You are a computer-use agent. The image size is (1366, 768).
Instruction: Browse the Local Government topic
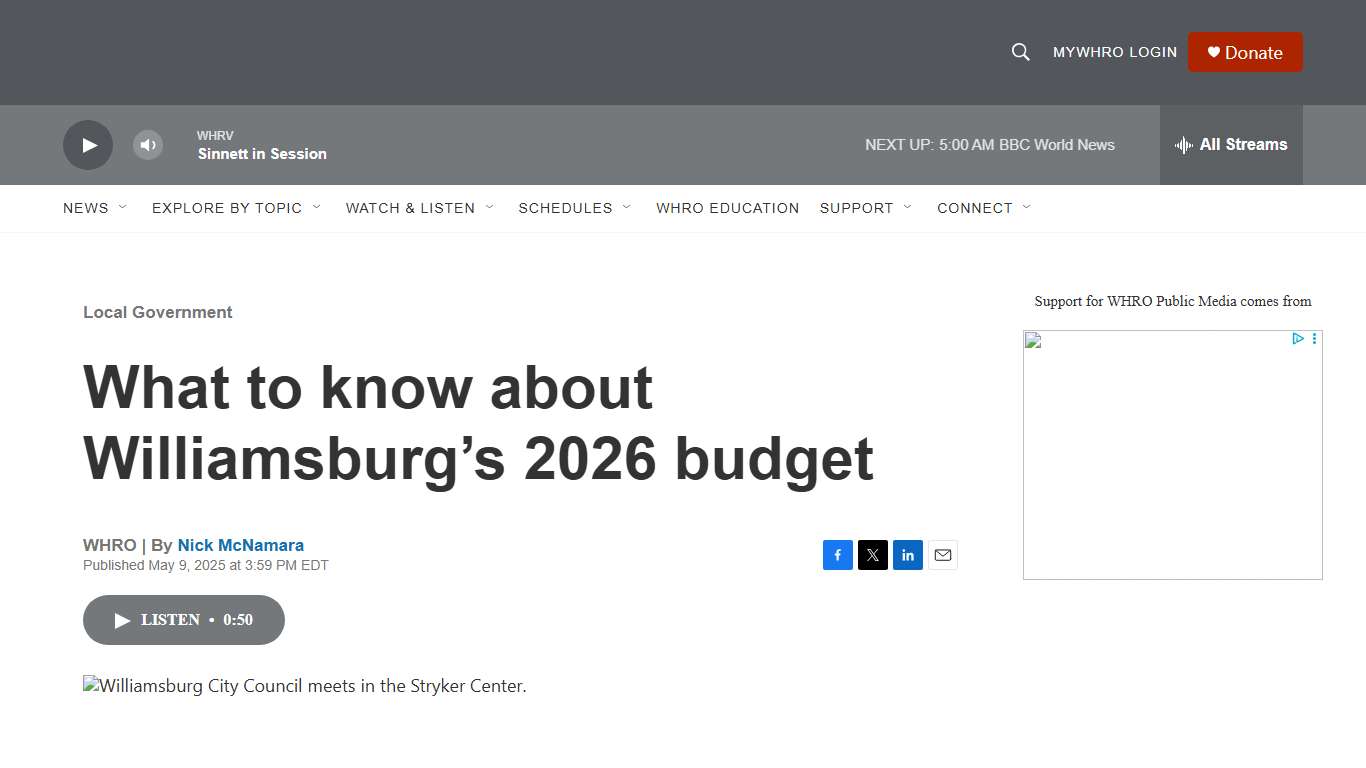[157, 312]
